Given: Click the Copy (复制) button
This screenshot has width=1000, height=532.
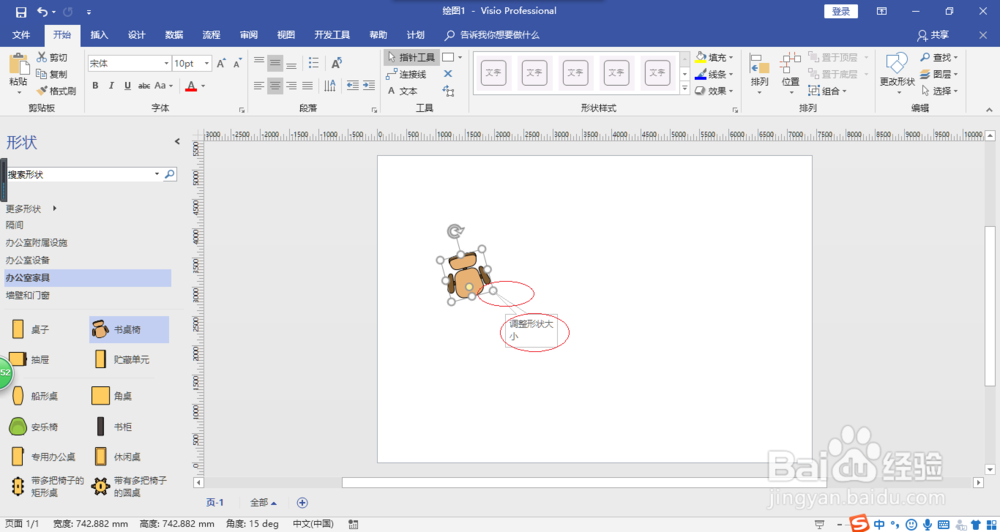Looking at the screenshot, I should coord(52,74).
